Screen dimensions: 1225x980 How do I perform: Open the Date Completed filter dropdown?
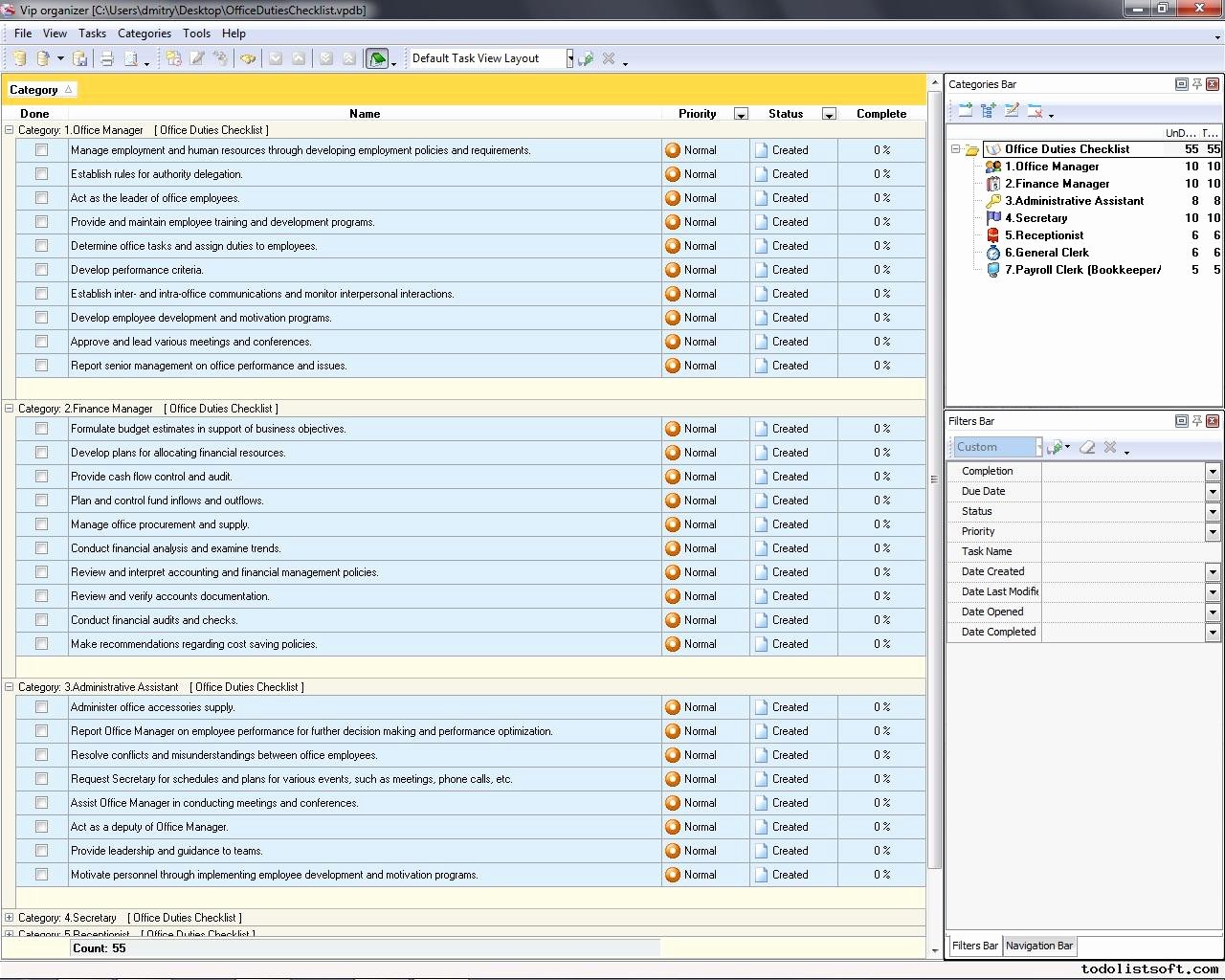click(x=1213, y=632)
